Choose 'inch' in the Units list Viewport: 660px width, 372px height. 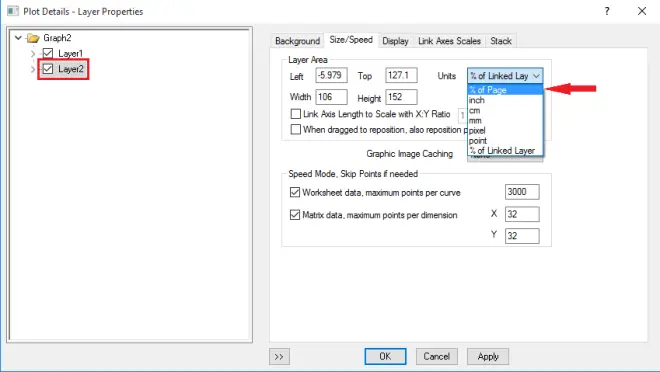[505, 100]
